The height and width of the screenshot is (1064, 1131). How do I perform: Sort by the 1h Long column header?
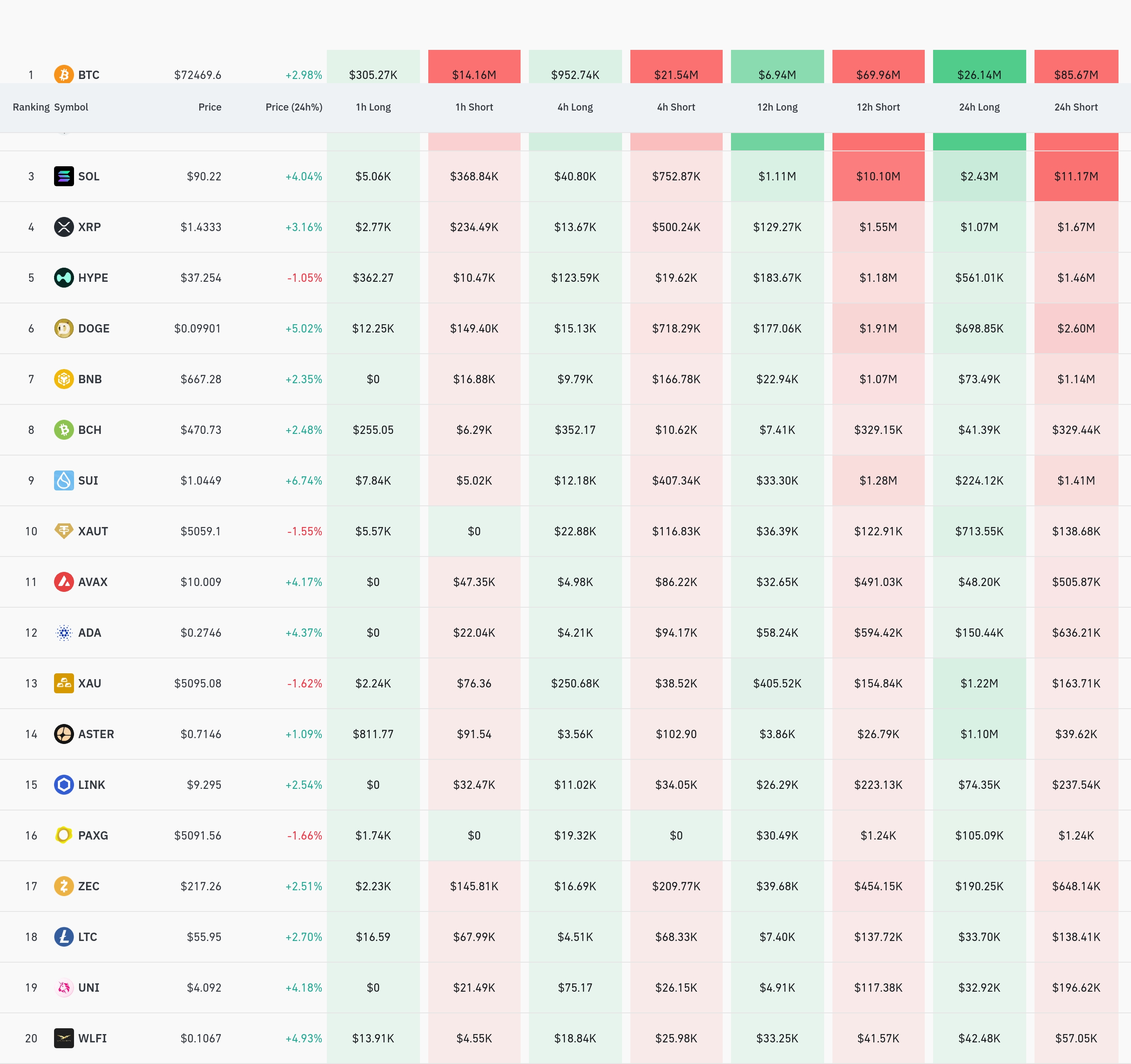(x=373, y=107)
